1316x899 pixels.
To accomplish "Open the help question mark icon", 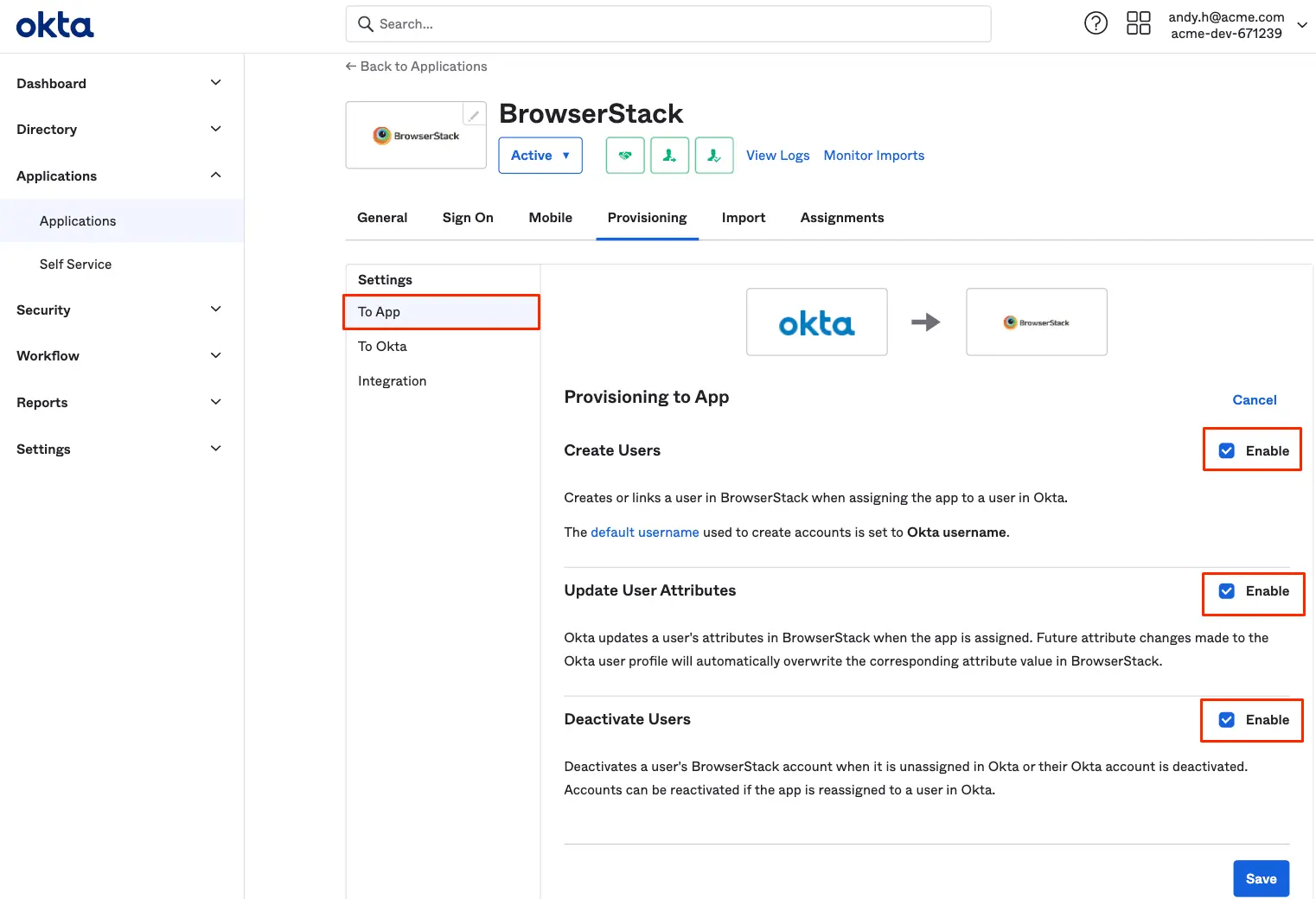I will click(1096, 23).
